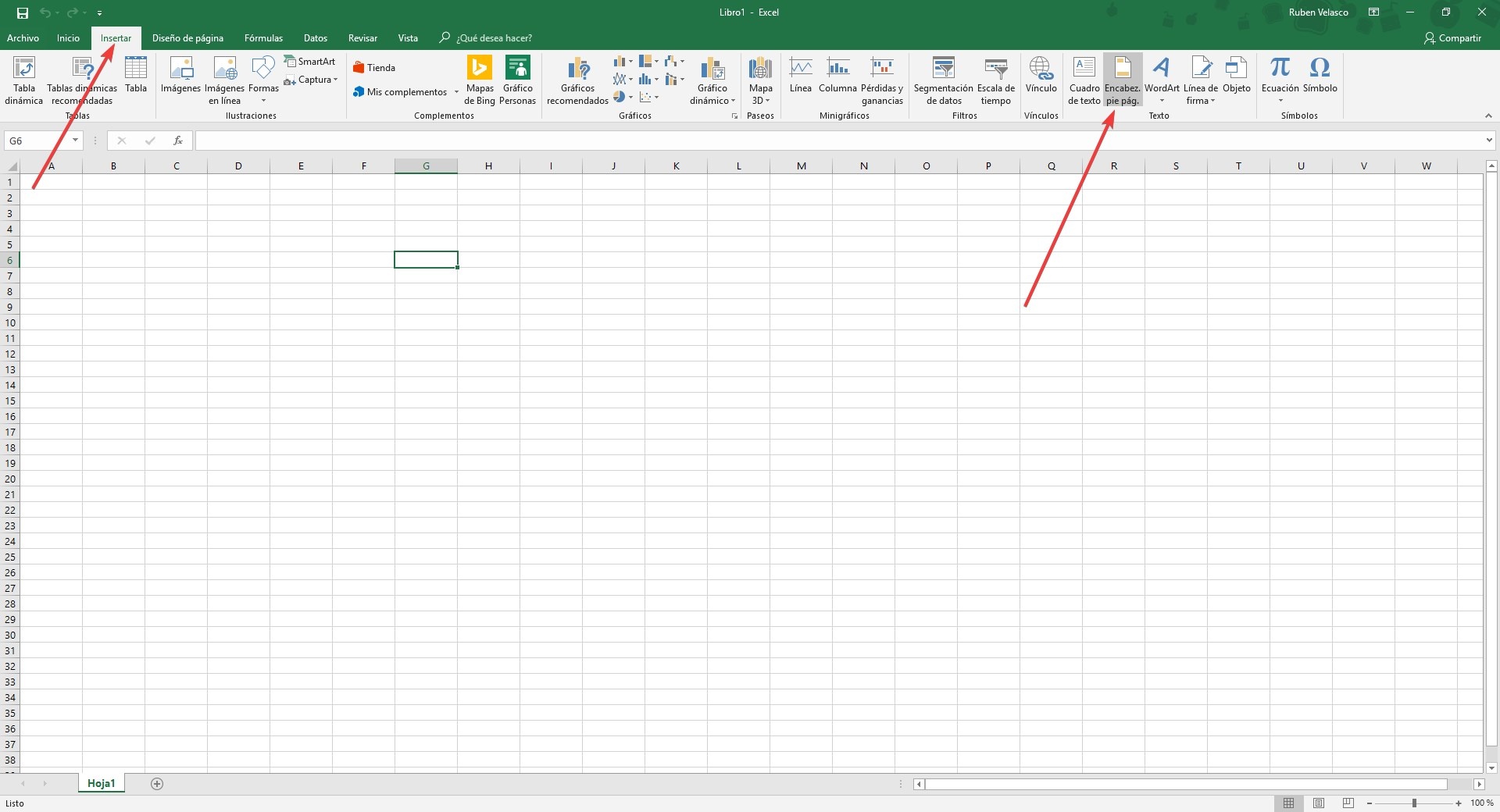Open the Quick Access Toolbar customize arrow
This screenshot has height=812, width=1500.
point(99,13)
